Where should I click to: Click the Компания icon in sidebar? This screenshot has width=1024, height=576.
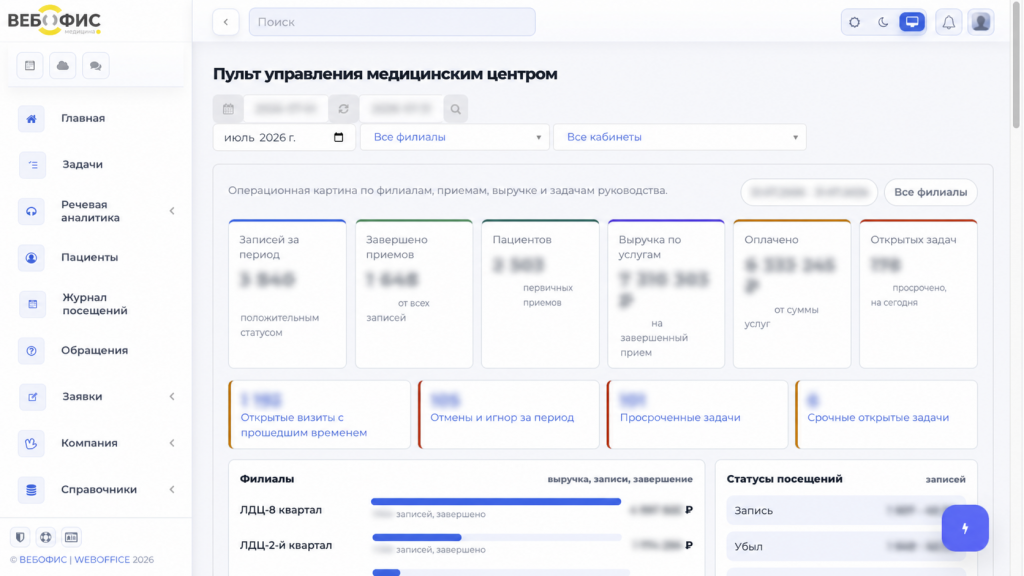tap(31, 443)
